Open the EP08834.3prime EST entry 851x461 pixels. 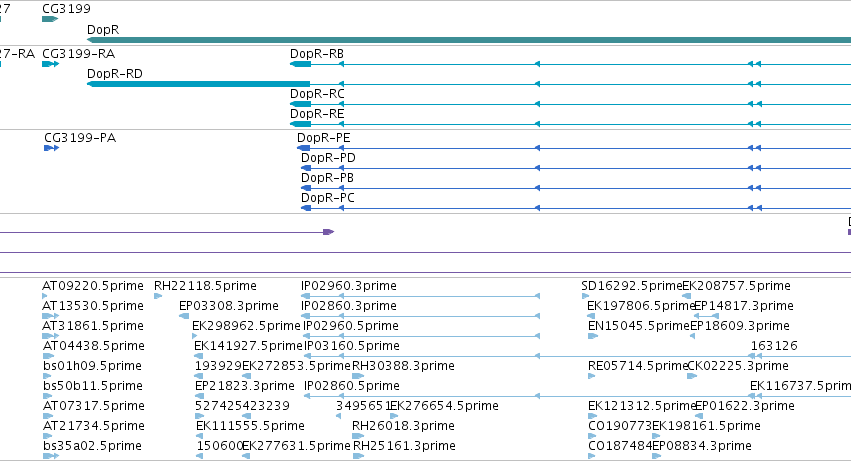pos(702,446)
